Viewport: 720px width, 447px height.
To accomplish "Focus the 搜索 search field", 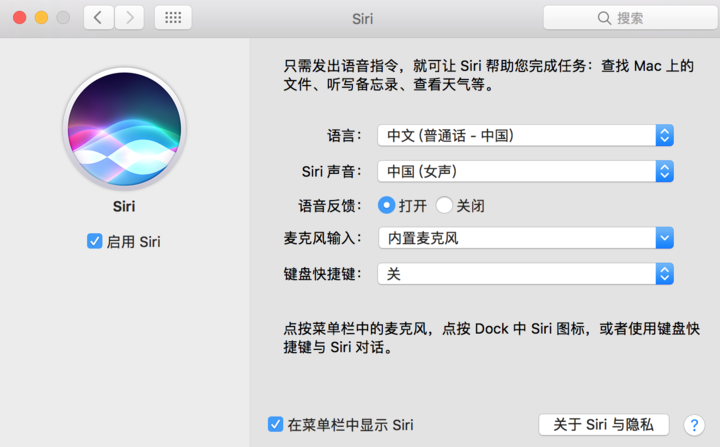I will click(630, 18).
